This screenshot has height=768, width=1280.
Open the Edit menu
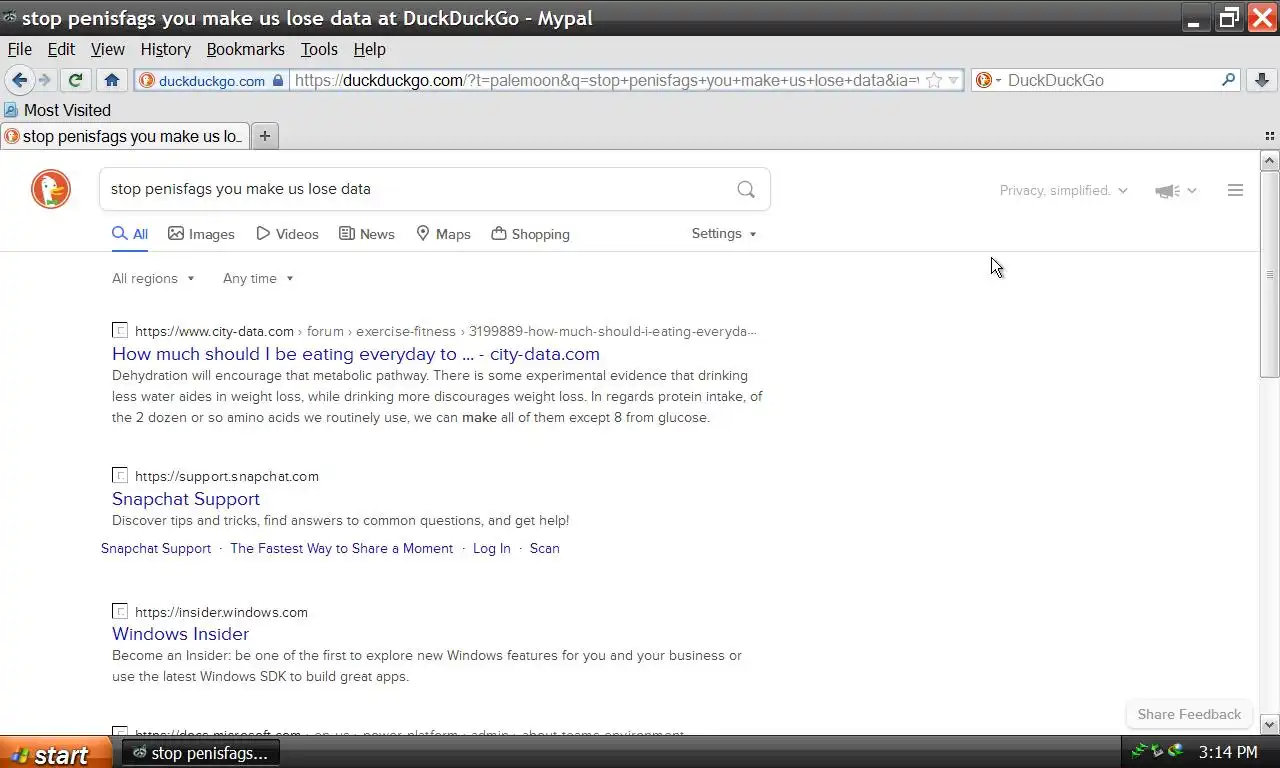click(x=61, y=49)
